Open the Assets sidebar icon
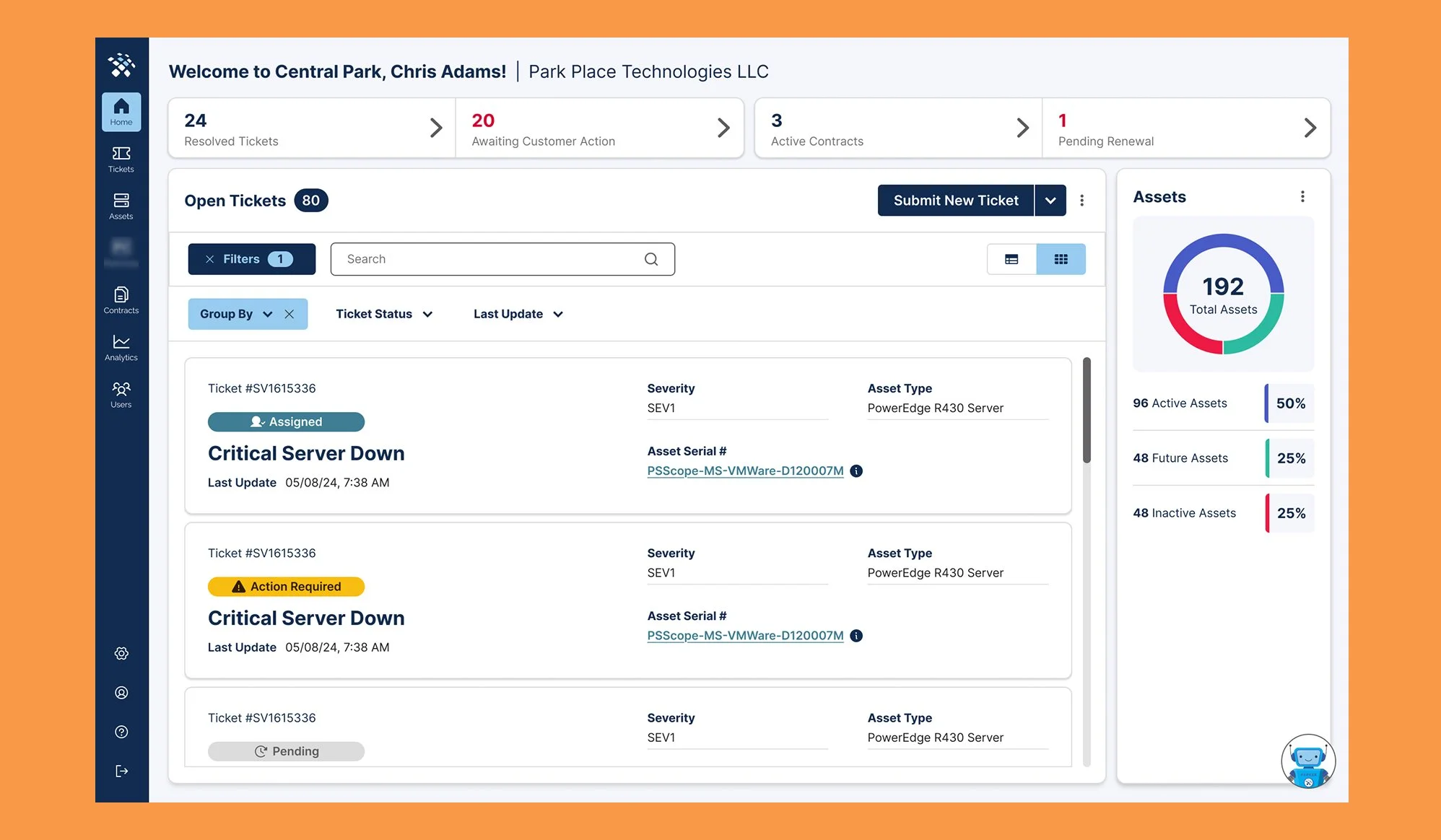1441x840 pixels. click(x=121, y=206)
